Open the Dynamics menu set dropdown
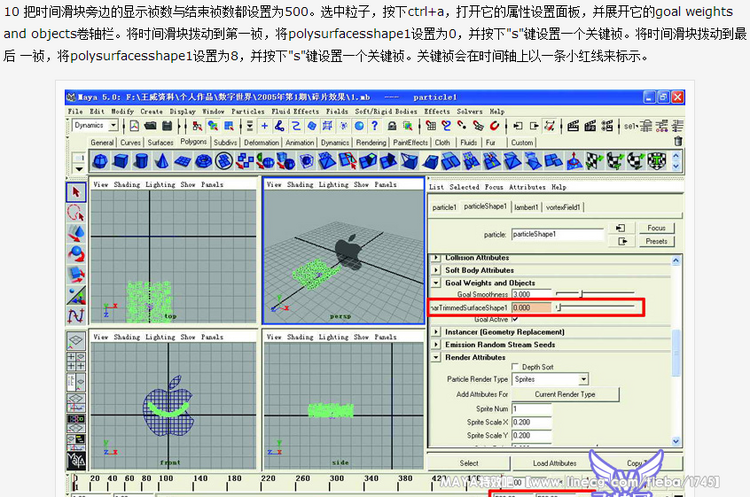 point(113,125)
